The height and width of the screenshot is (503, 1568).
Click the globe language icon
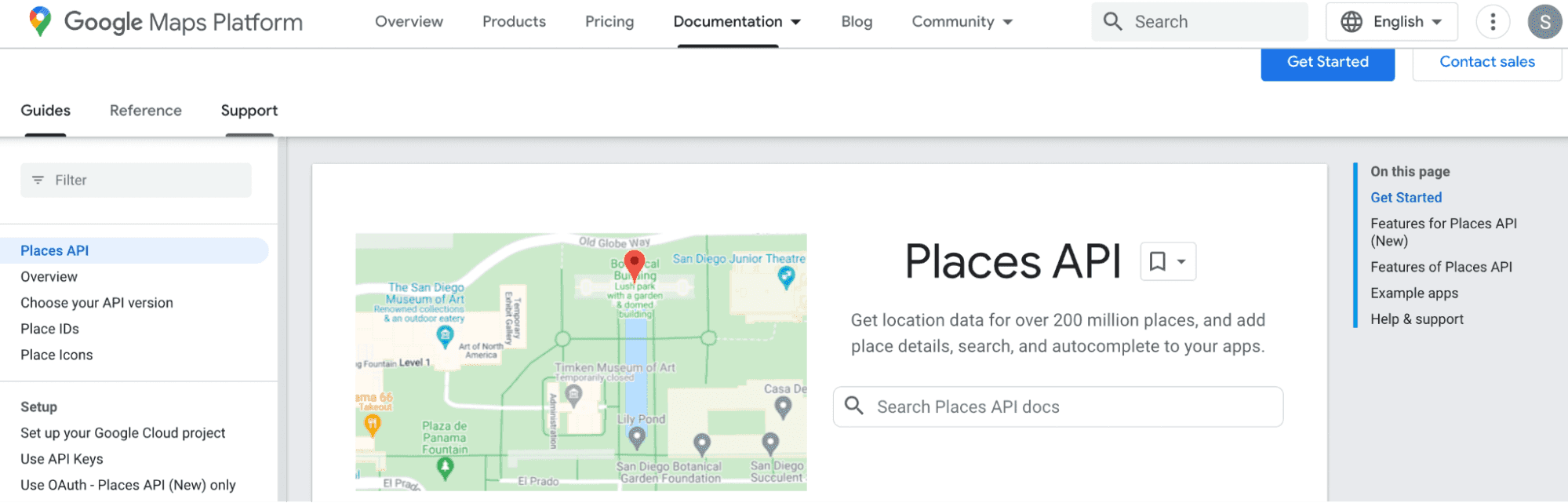click(1352, 22)
